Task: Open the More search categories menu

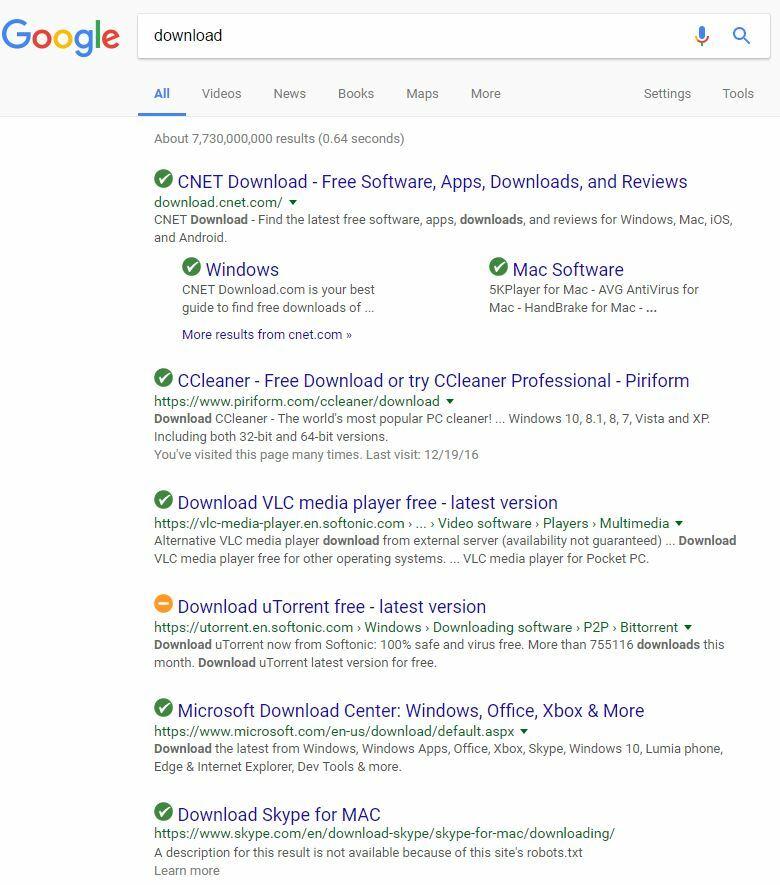Action: (485, 94)
